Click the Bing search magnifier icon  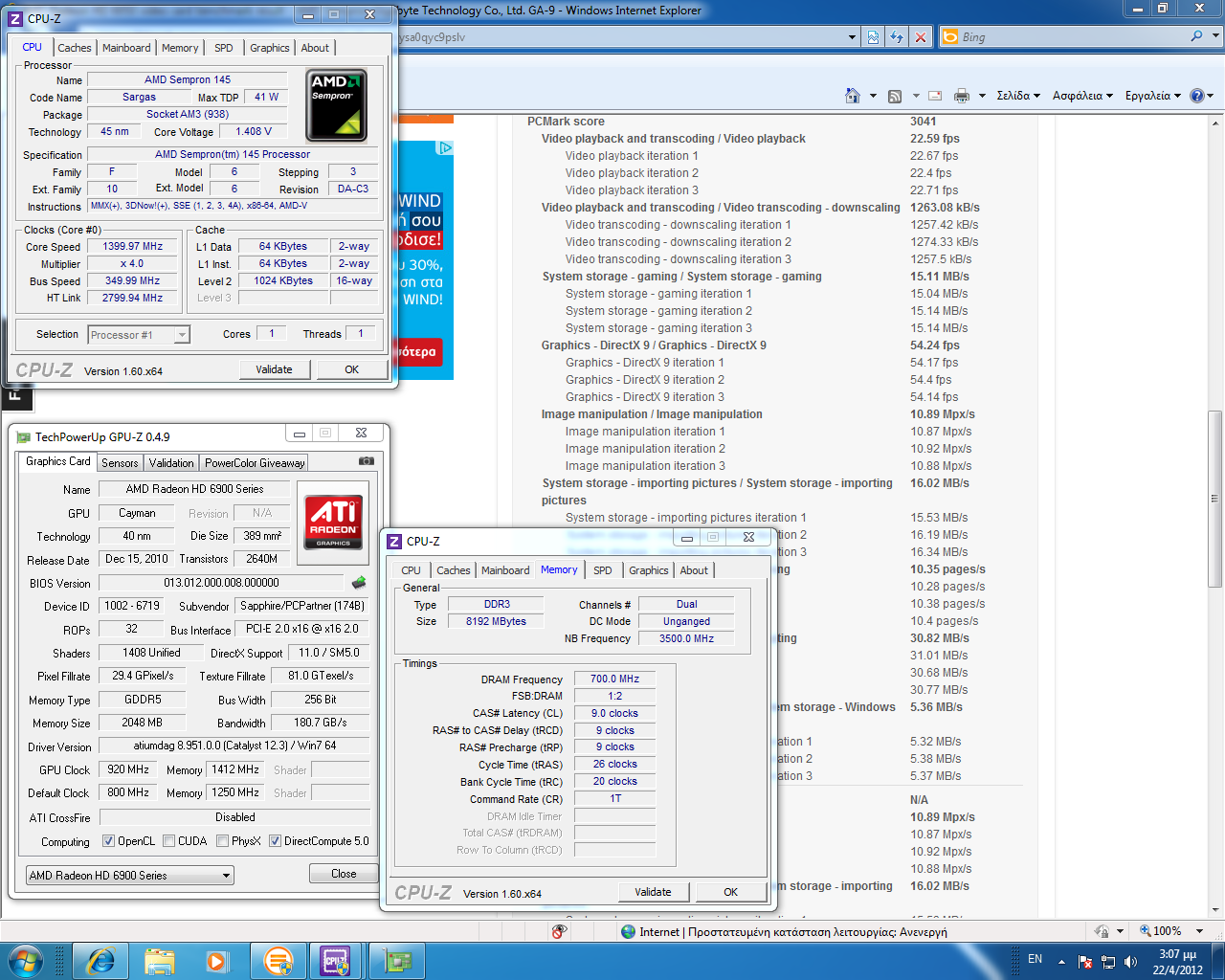click(x=1196, y=36)
